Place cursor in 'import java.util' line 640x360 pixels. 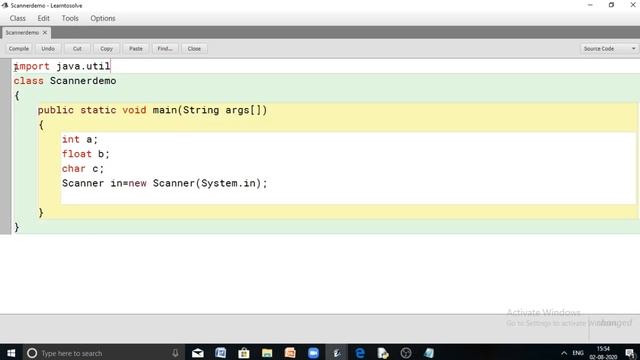62,66
